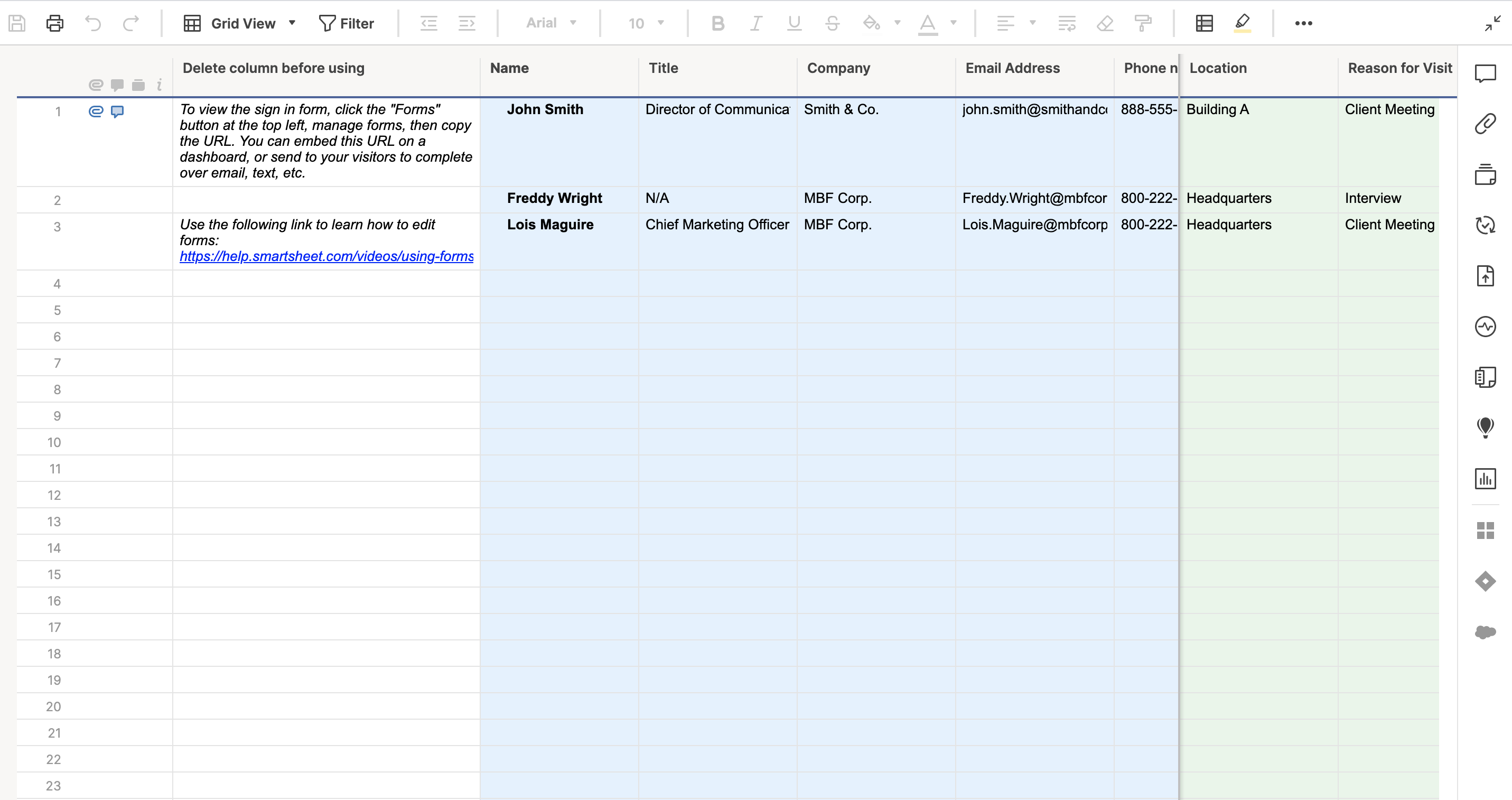The image size is (1512, 800).
Task: Select the Clear Formatting eraser
Action: pos(1105,23)
